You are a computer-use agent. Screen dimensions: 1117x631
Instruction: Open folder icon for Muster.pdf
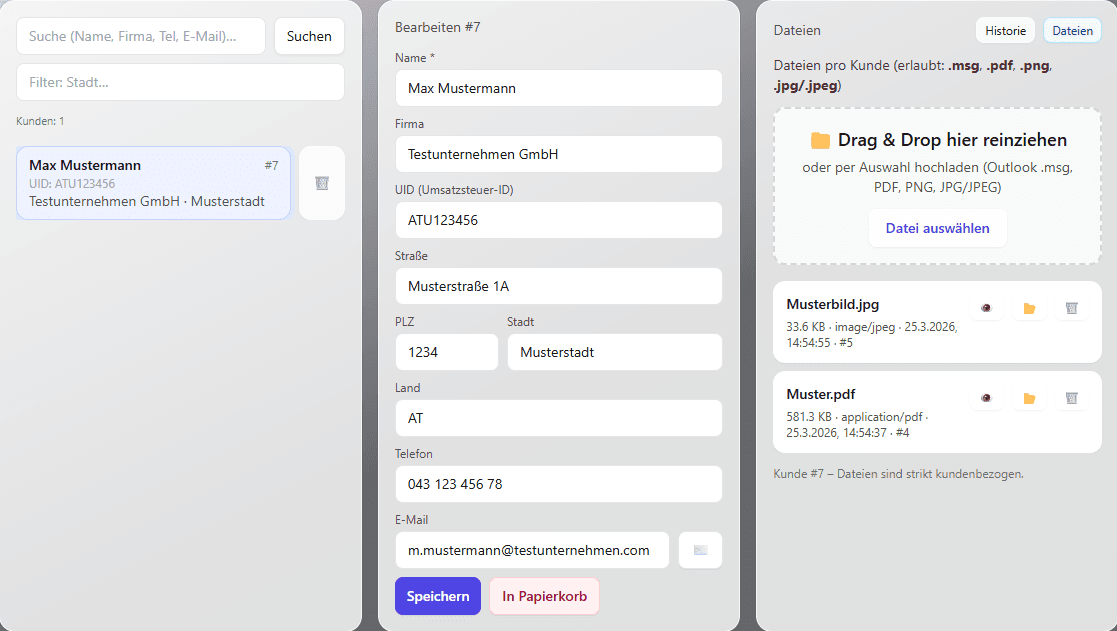pyautogui.click(x=1029, y=398)
